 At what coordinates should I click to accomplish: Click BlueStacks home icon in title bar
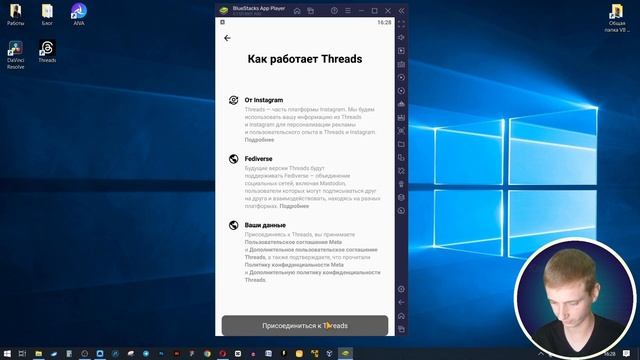(297, 11)
